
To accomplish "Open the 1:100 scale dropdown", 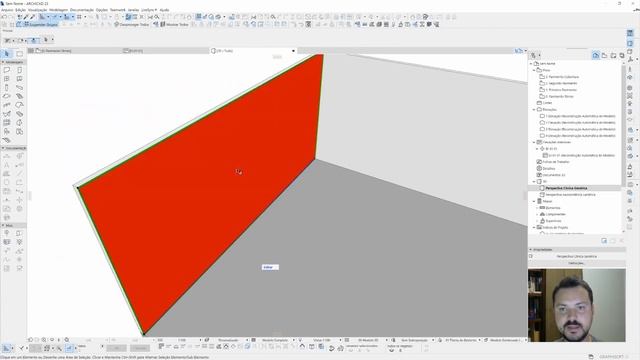I will 182,340.
